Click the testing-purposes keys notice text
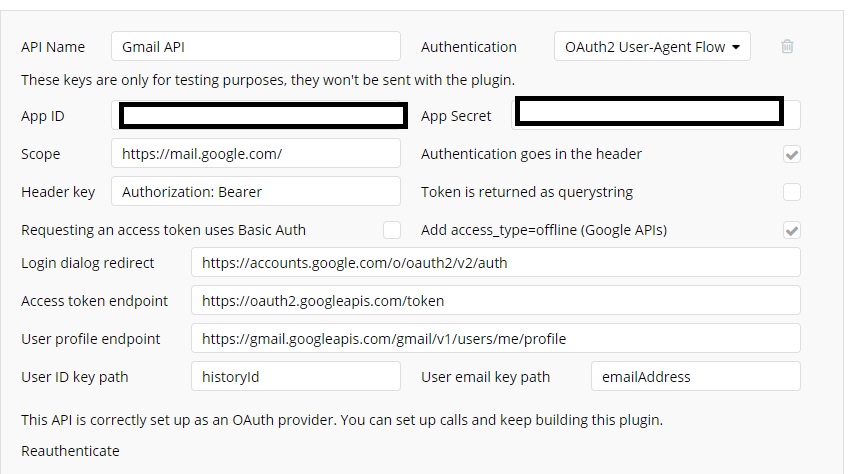Screen dimensions: 850x474 coord(268,80)
